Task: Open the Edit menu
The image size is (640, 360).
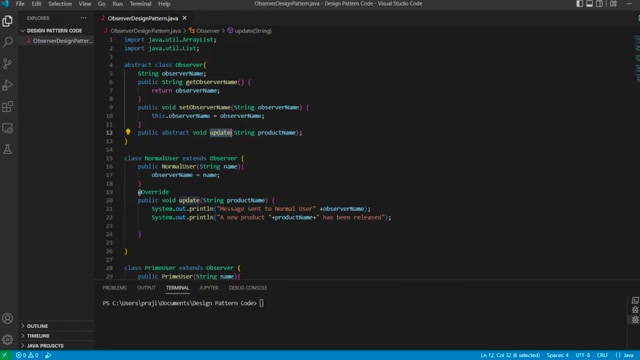Action: [36, 4]
